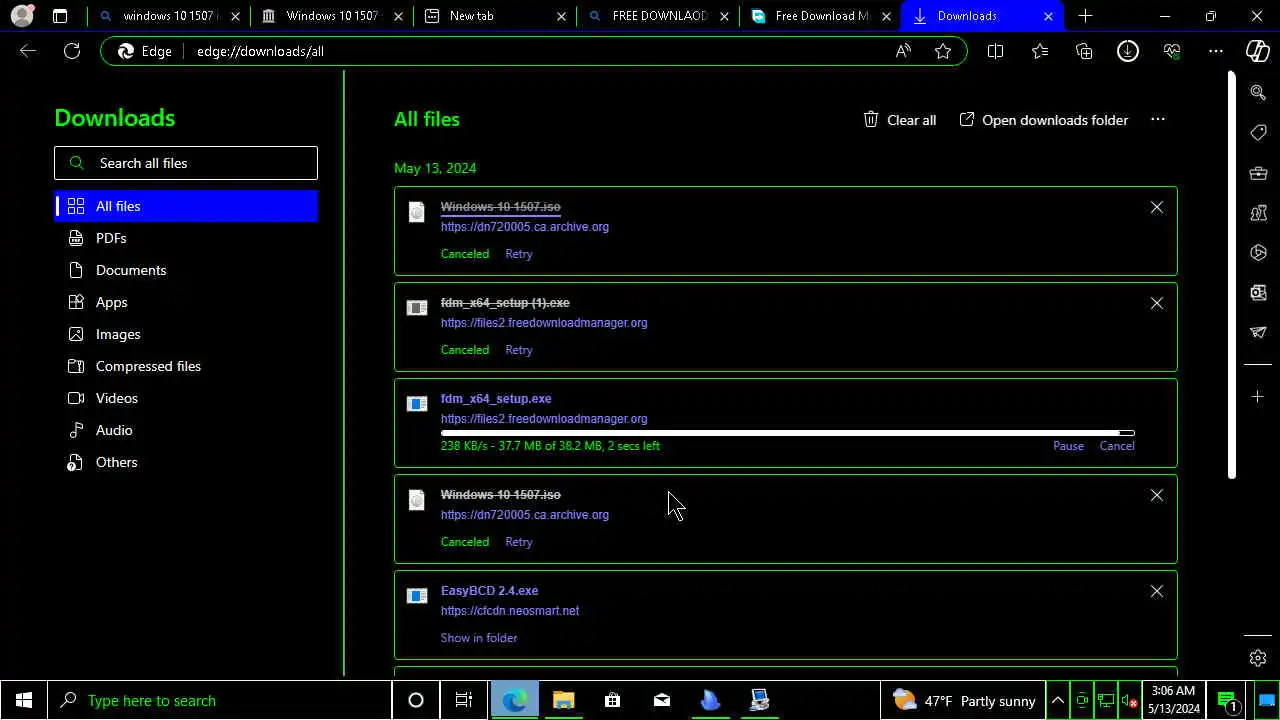Refresh the downloads page
The image size is (1280, 720).
(x=72, y=51)
